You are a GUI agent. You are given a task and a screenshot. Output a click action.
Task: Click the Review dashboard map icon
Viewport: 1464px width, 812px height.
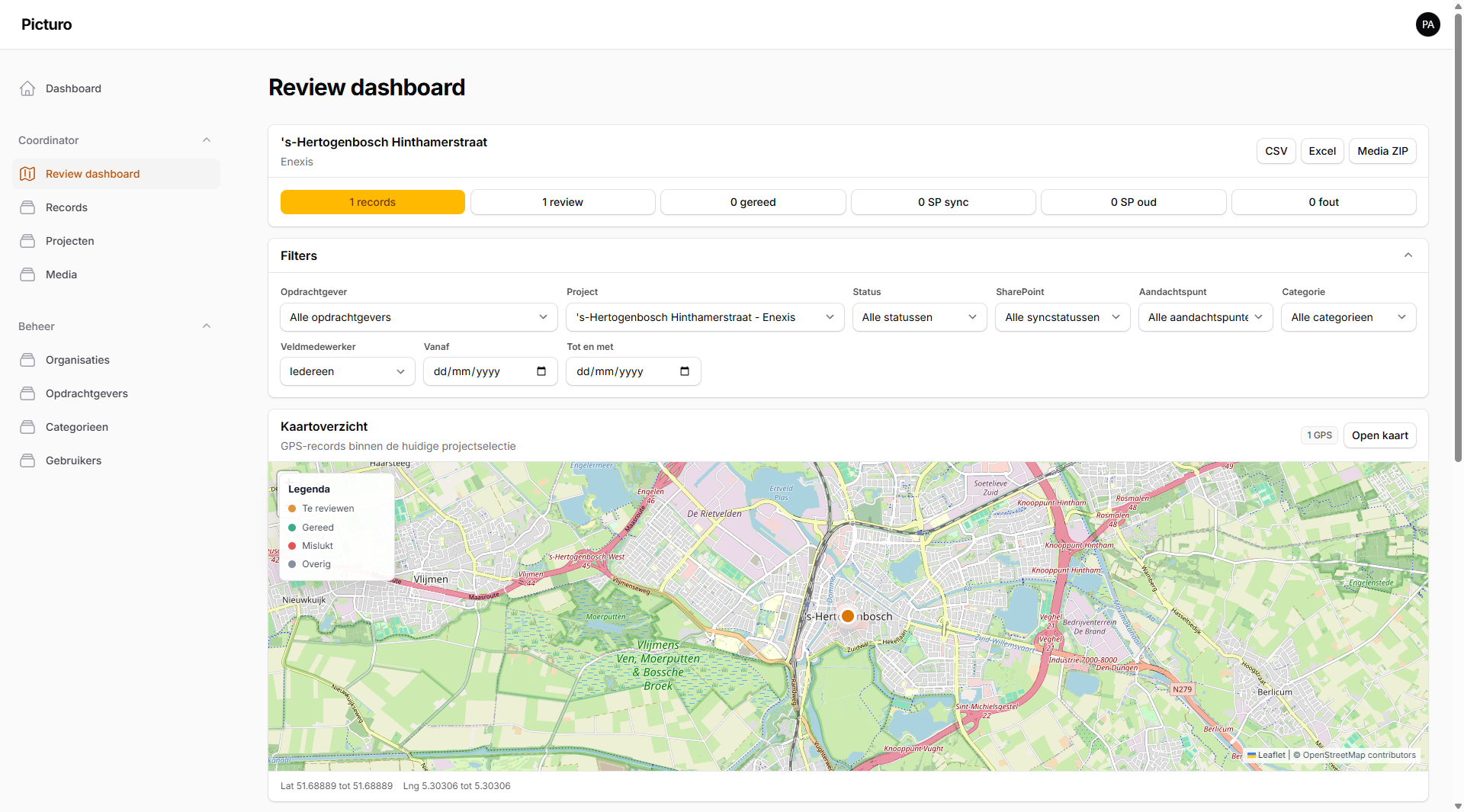[x=27, y=174]
